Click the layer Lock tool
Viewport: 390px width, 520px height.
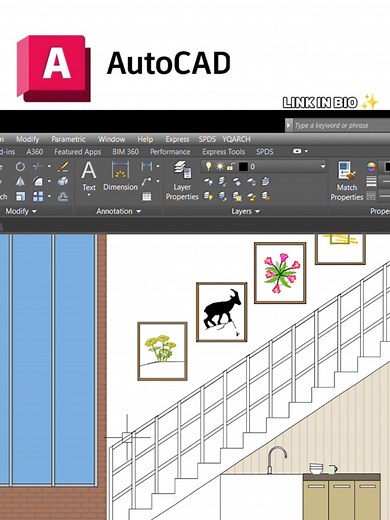point(251,181)
